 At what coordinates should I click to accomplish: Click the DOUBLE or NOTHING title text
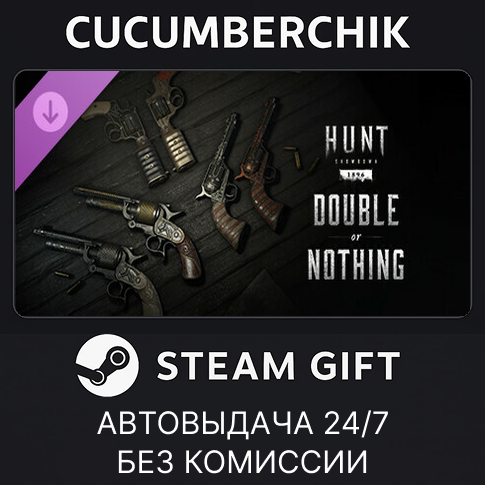(356, 237)
